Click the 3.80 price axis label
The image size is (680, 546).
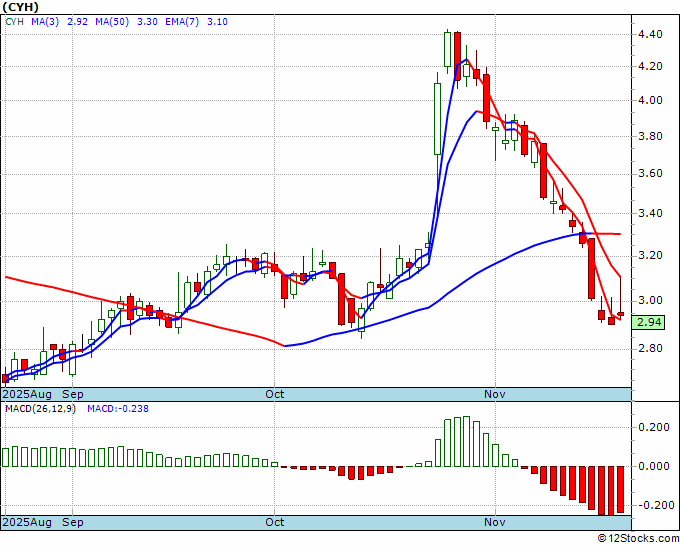650,136
